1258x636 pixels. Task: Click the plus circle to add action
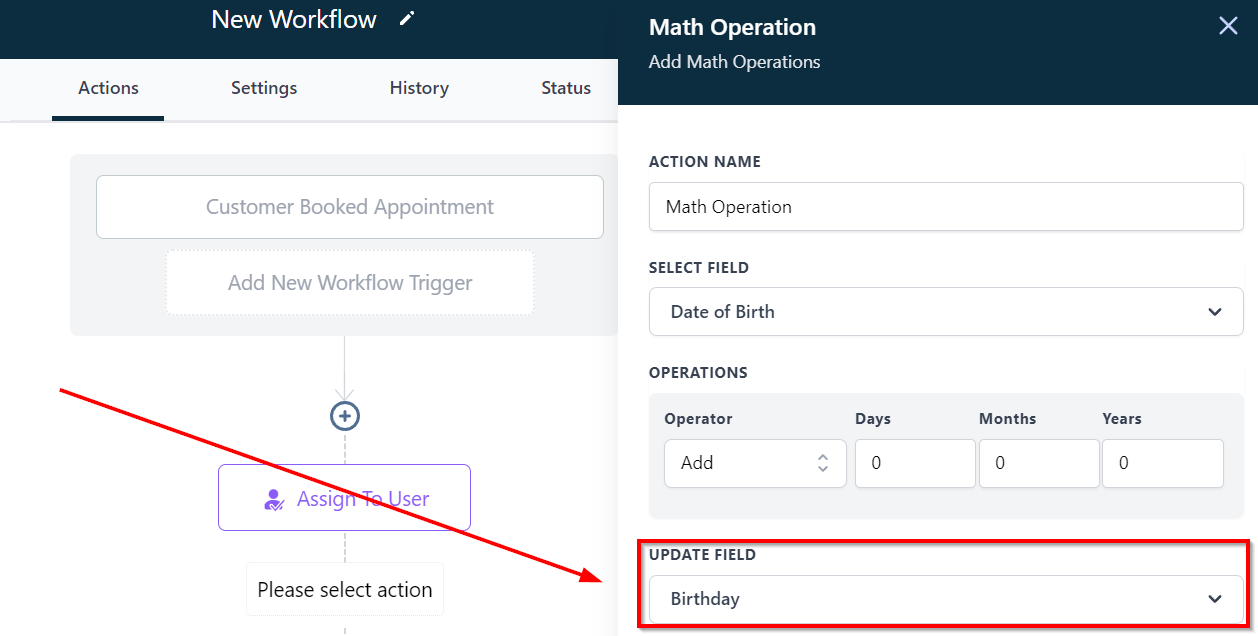point(345,416)
